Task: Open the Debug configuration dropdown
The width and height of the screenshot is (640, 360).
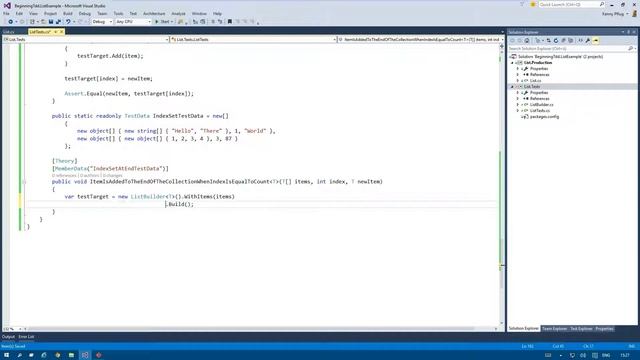Action: point(102,22)
